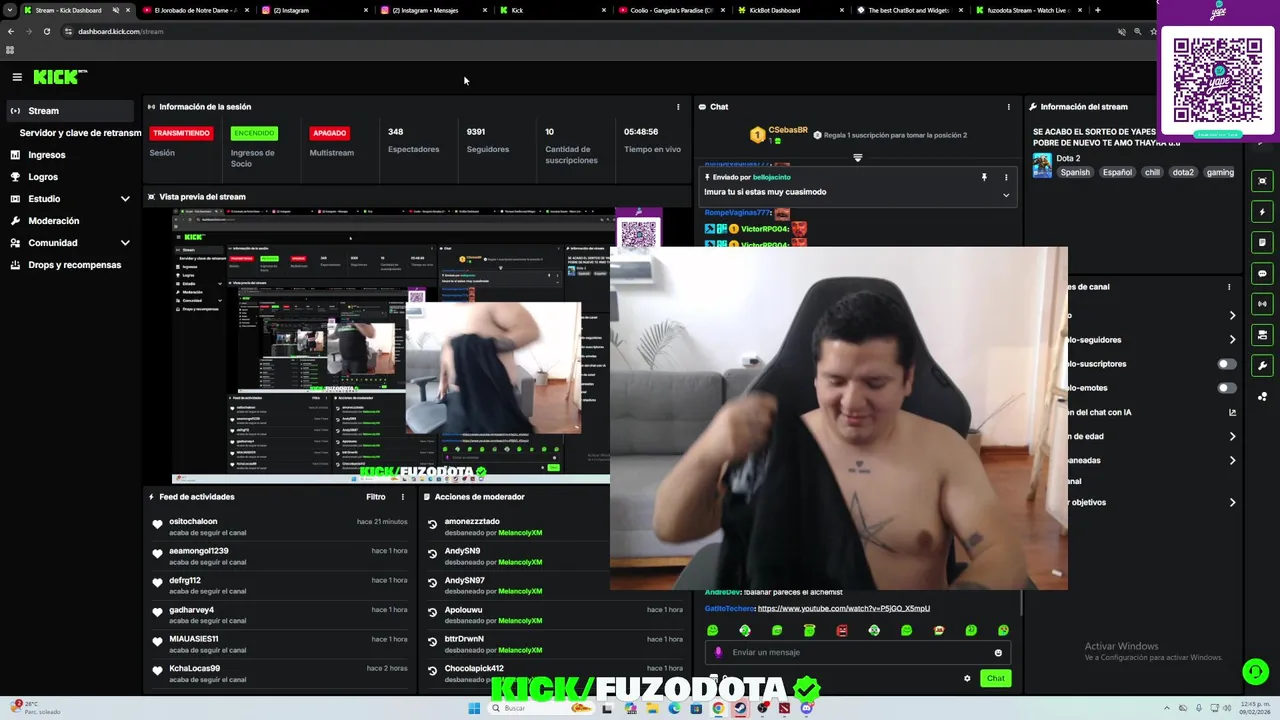Click the browser address bar

tap(590, 31)
